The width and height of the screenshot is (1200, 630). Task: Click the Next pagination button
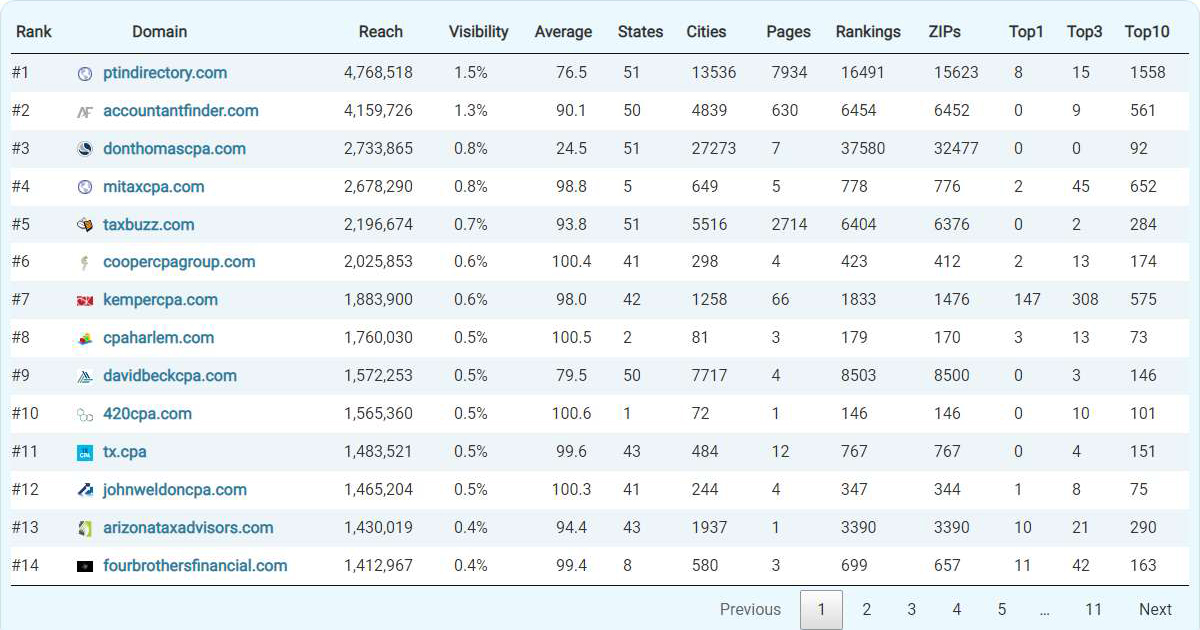click(1155, 610)
